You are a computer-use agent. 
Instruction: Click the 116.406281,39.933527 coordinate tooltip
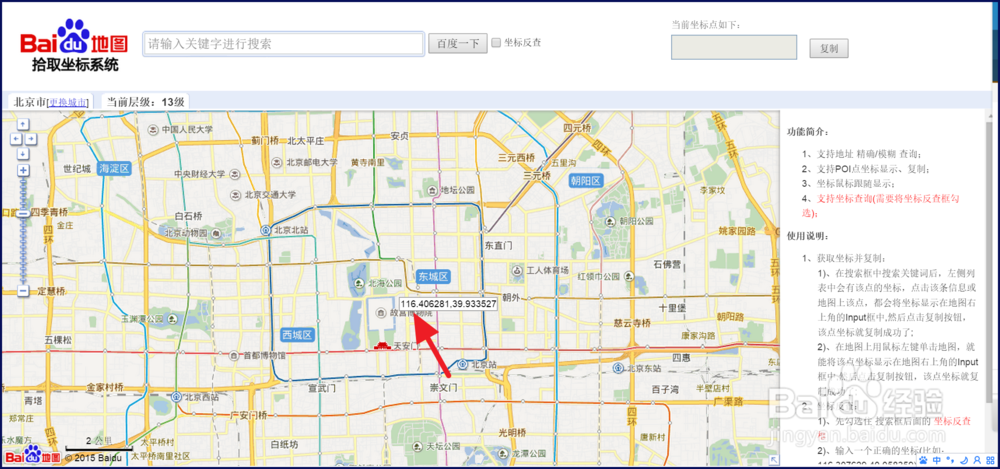[449, 304]
